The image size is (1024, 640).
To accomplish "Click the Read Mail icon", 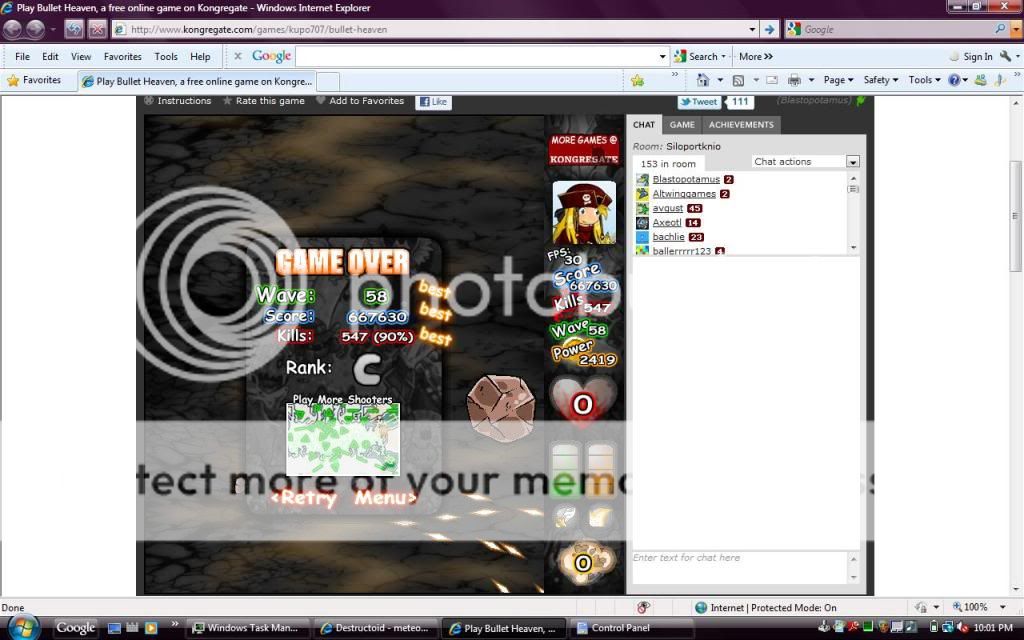I will point(771,80).
